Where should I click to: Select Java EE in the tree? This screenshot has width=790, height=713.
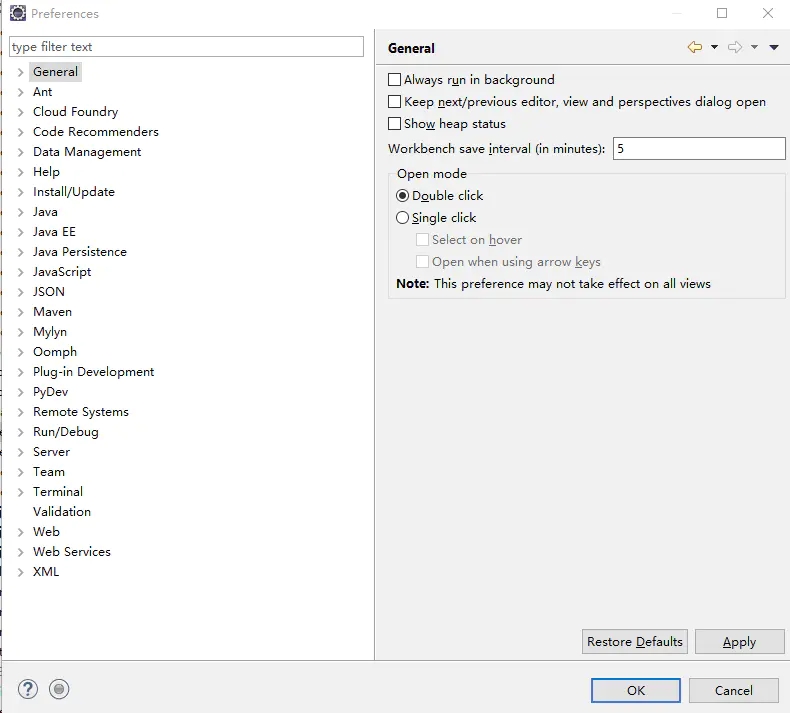coord(54,232)
